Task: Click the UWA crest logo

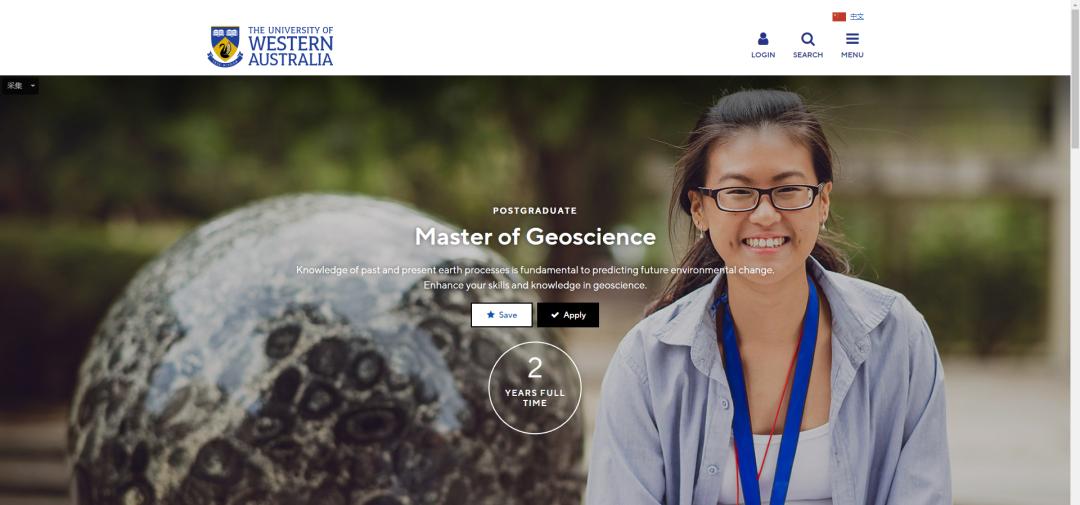Action: [x=225, y=46]
